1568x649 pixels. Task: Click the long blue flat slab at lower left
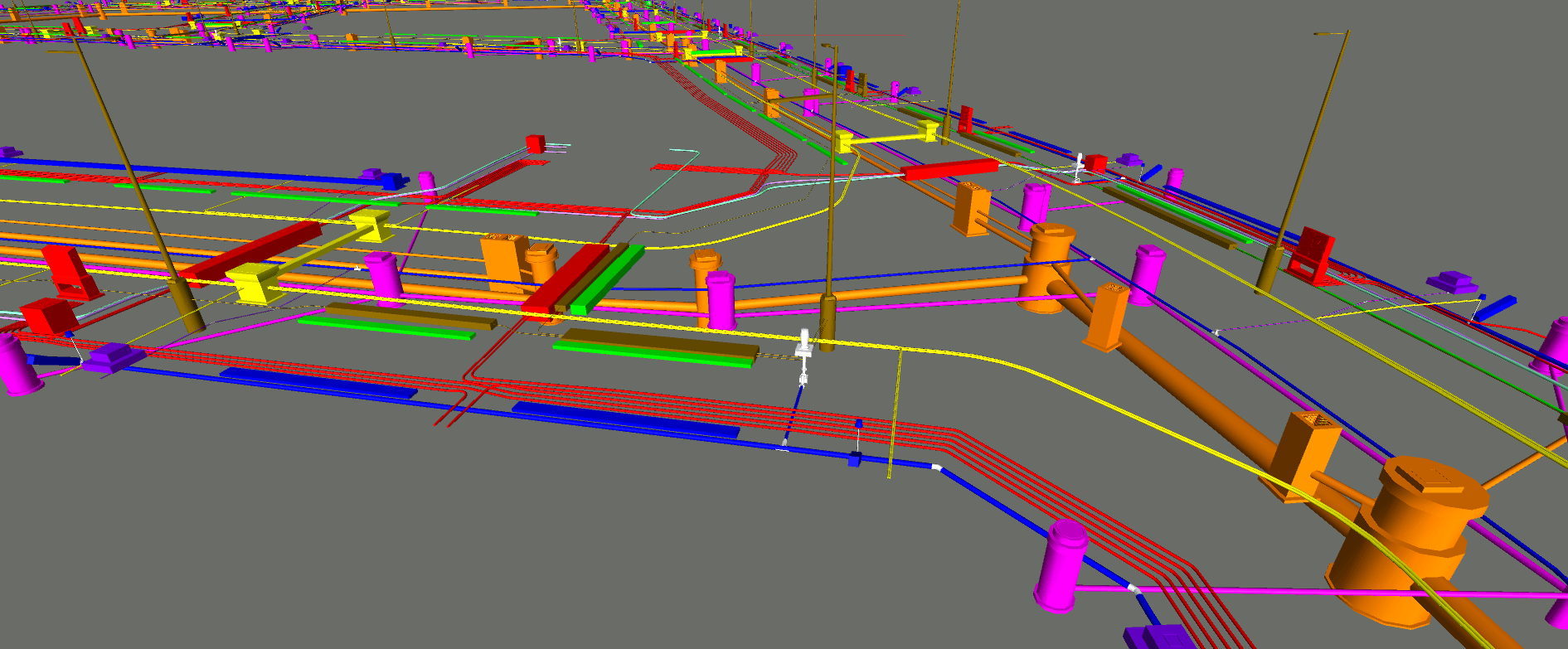pos(318,383)
